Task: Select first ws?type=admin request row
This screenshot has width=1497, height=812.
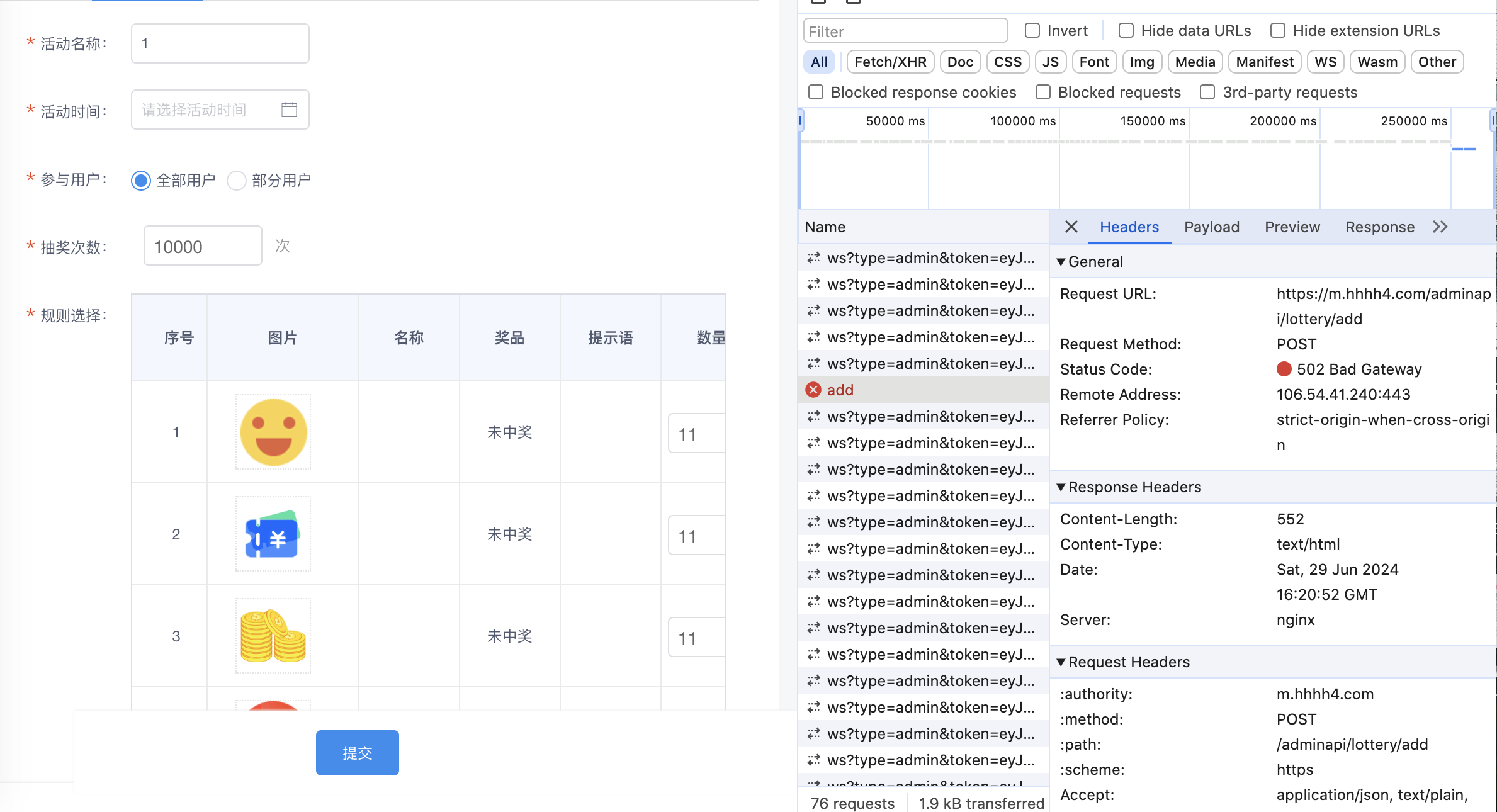Action: coord(923,257)
